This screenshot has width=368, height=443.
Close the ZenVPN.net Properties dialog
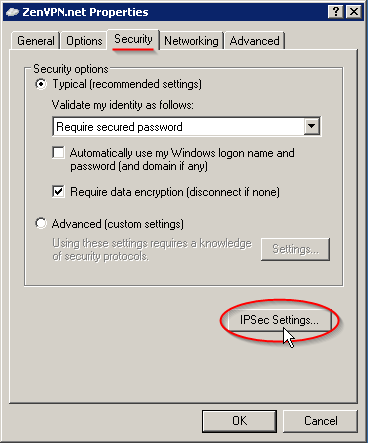pyautogui.click(x=354, y=12)
